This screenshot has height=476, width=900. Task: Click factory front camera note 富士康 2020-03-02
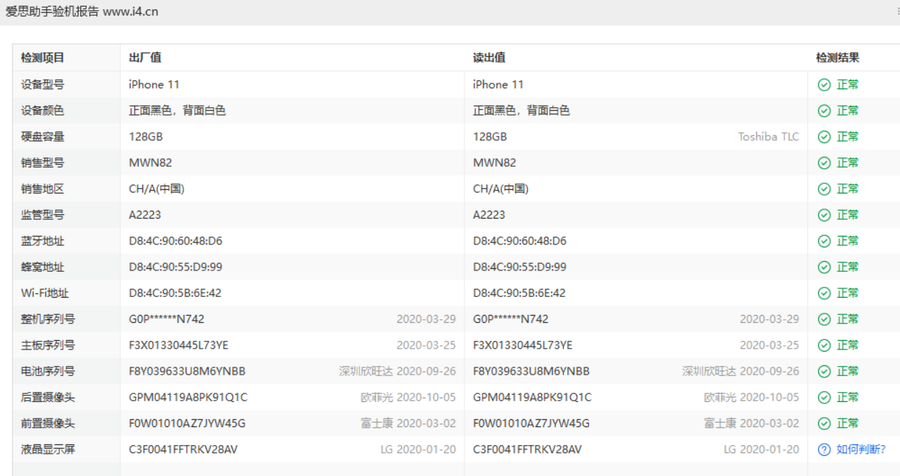pos(408,423)
